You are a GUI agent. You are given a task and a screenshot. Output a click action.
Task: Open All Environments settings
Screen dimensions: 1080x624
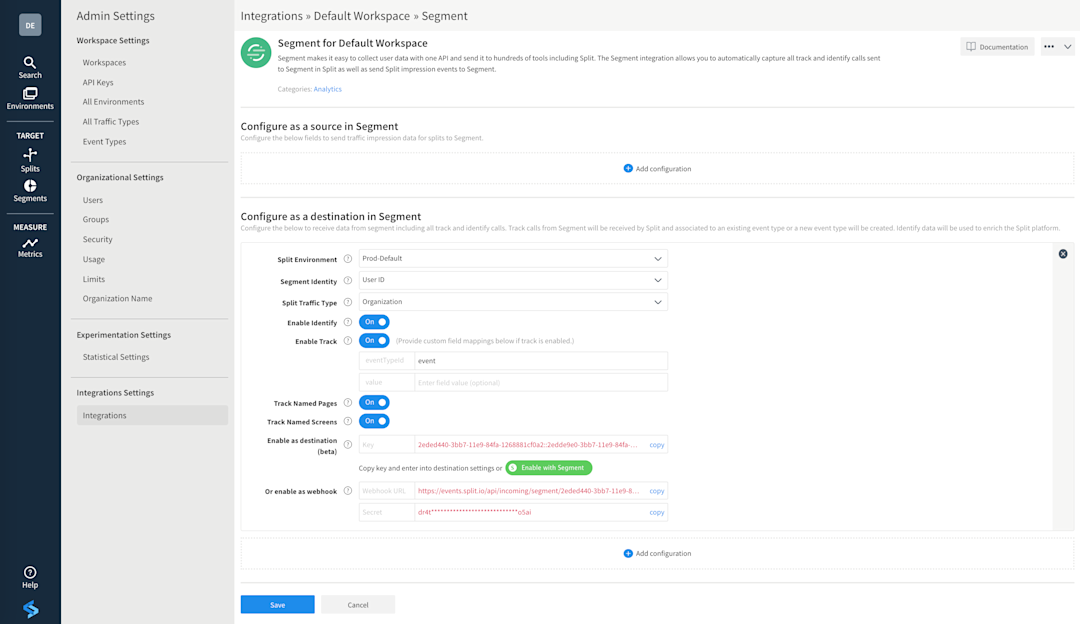(x=113, y=102)
